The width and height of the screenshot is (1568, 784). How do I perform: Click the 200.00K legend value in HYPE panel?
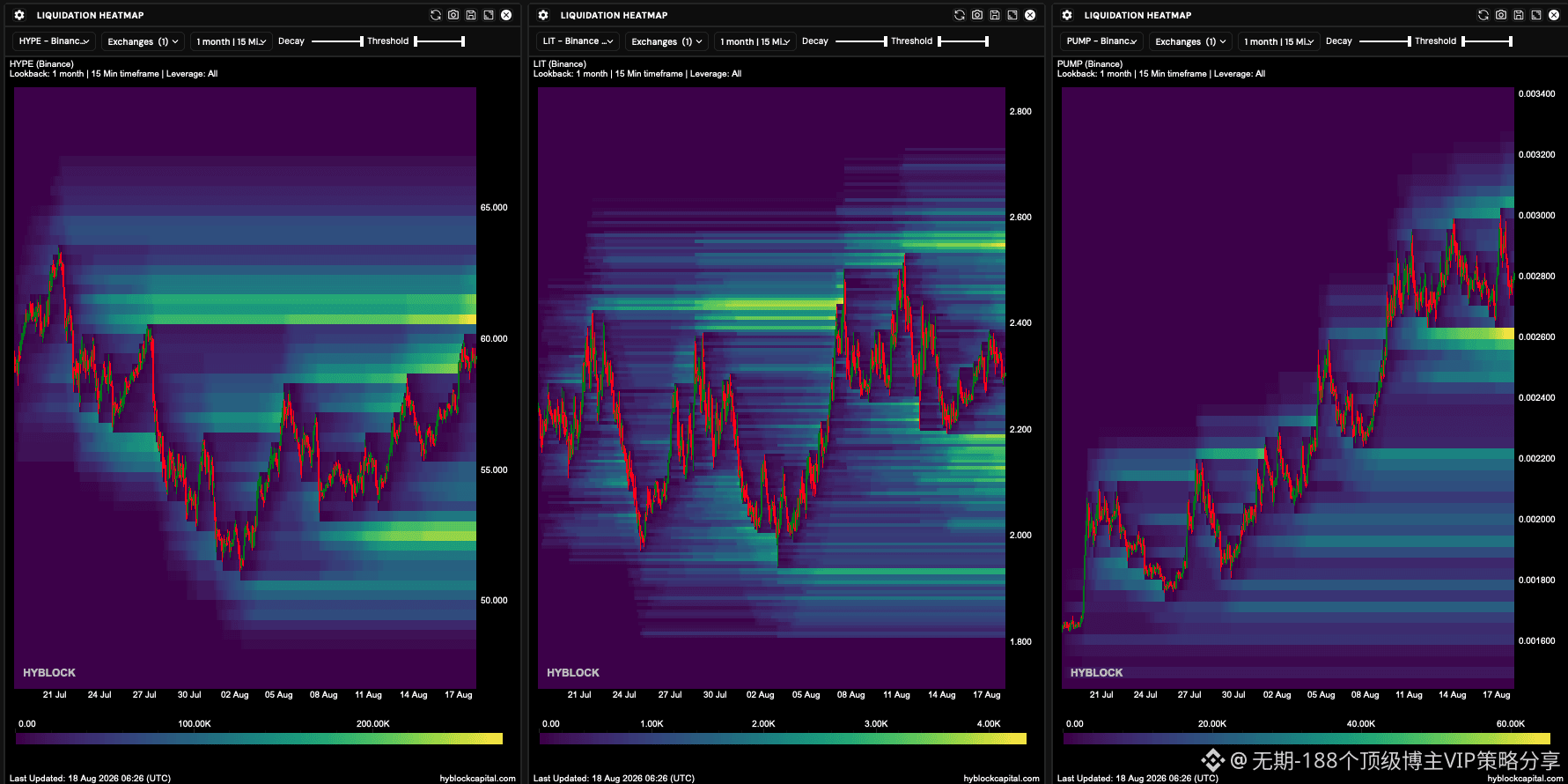pos(373,724)
